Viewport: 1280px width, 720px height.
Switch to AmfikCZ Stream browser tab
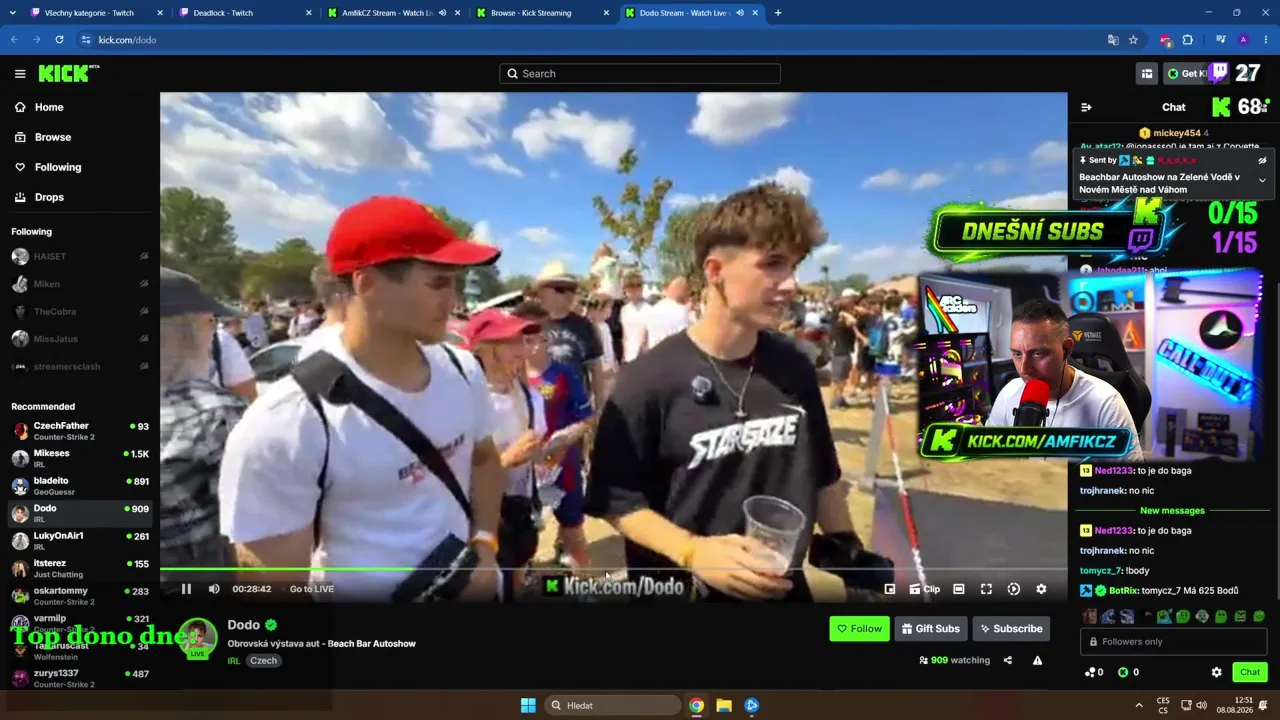click(394, 13)
